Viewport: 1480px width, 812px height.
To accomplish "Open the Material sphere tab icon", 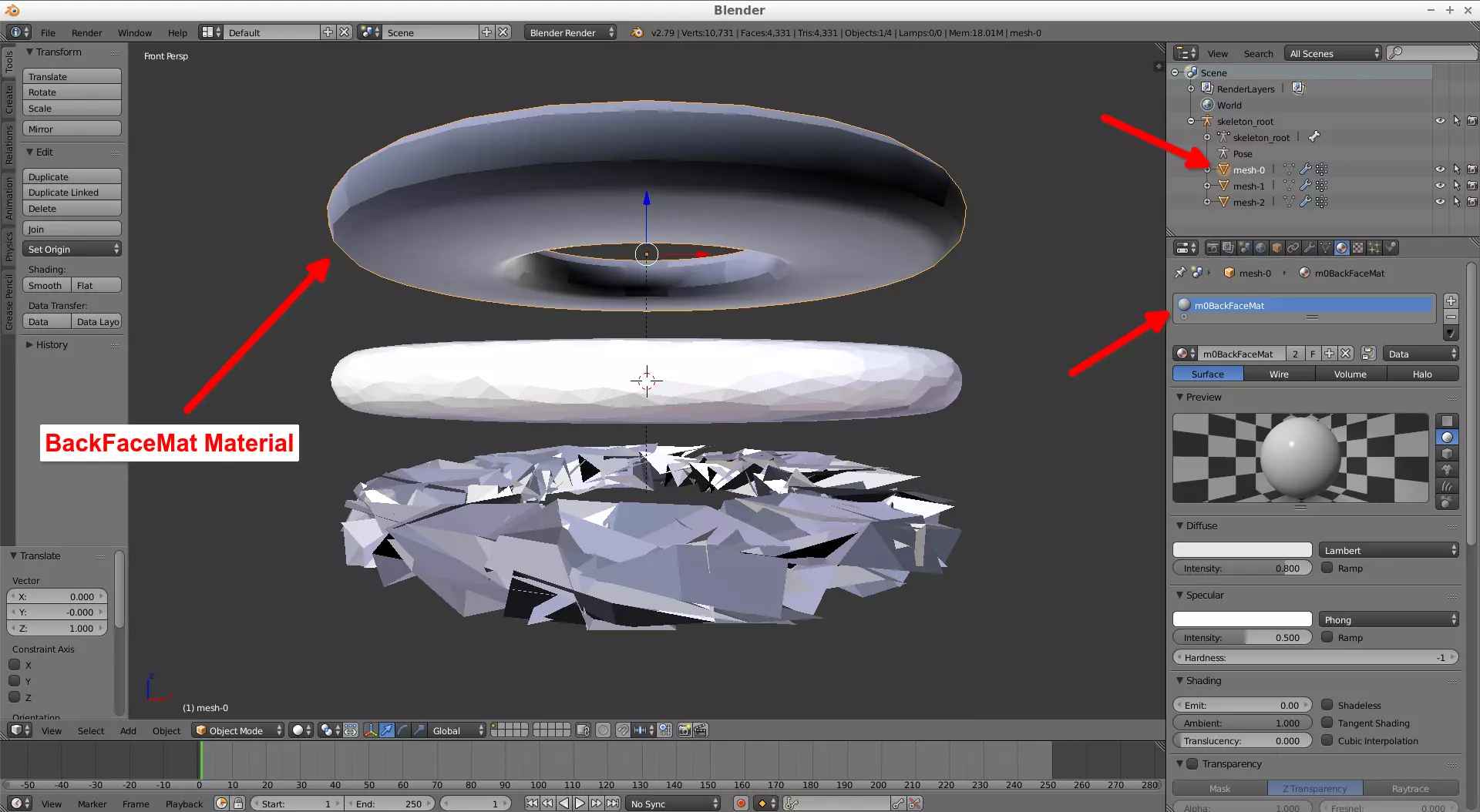I will 1342,247.
